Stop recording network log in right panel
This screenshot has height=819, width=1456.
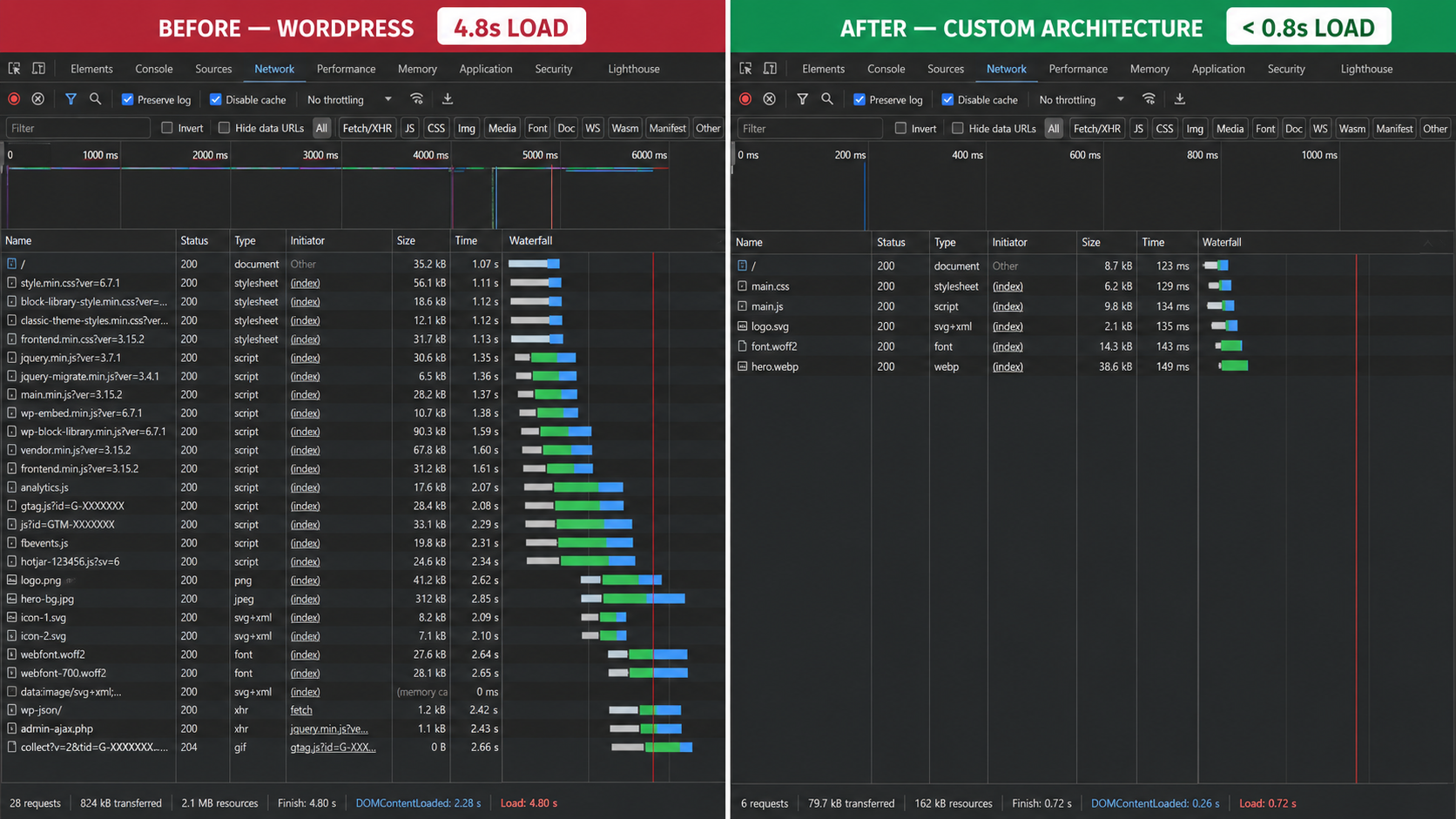click(x=745, y=99)
